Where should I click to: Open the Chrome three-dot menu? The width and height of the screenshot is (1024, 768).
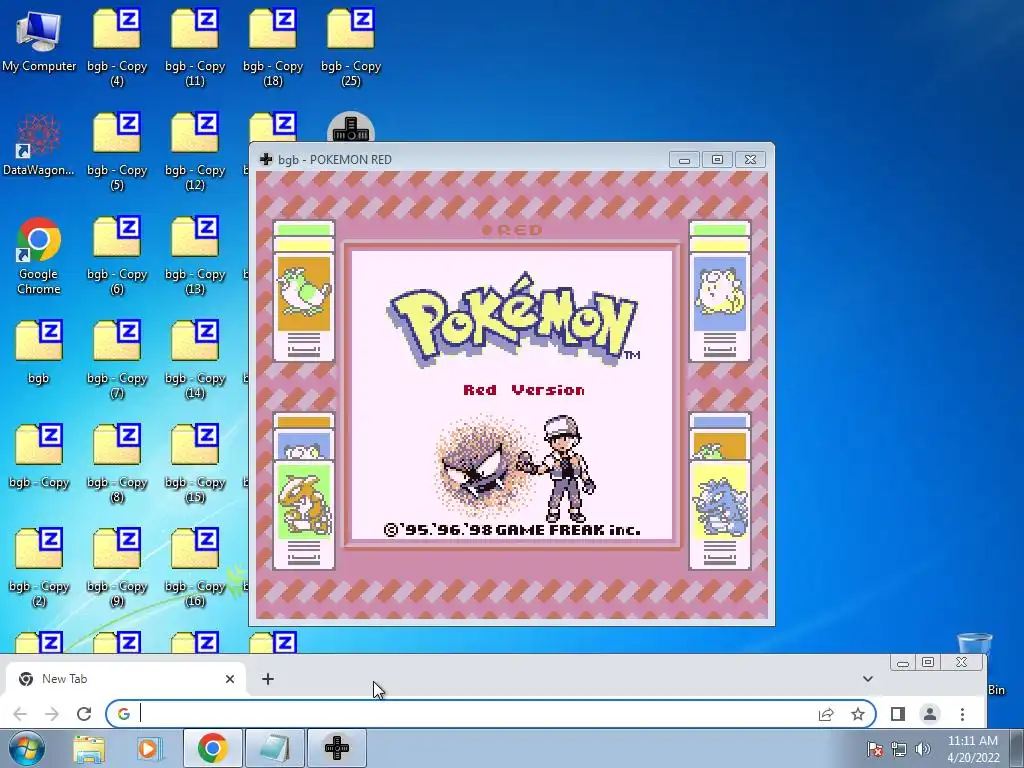click(962, 714)
